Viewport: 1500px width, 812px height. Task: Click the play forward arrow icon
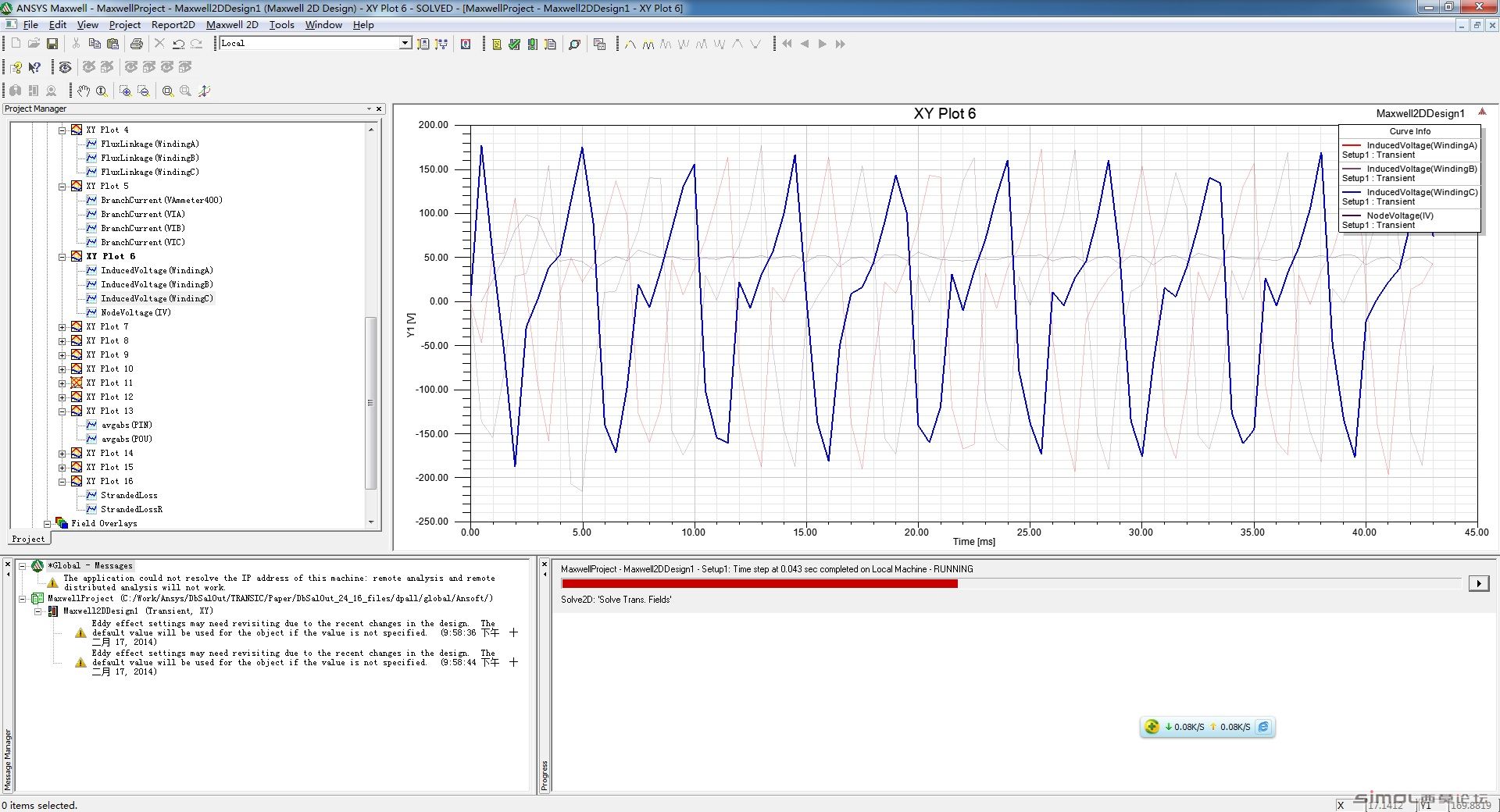pos(823,44)
